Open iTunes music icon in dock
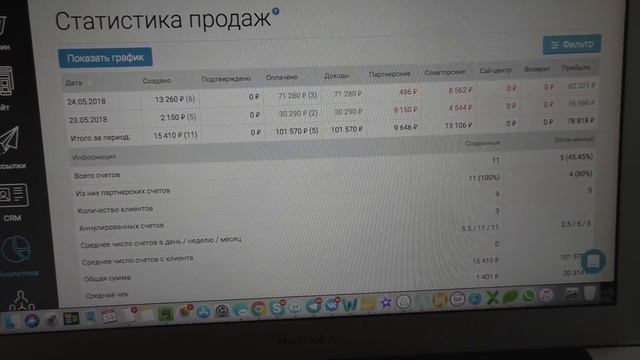This screenshot has height=360, width=640. [x=546, y=296]
